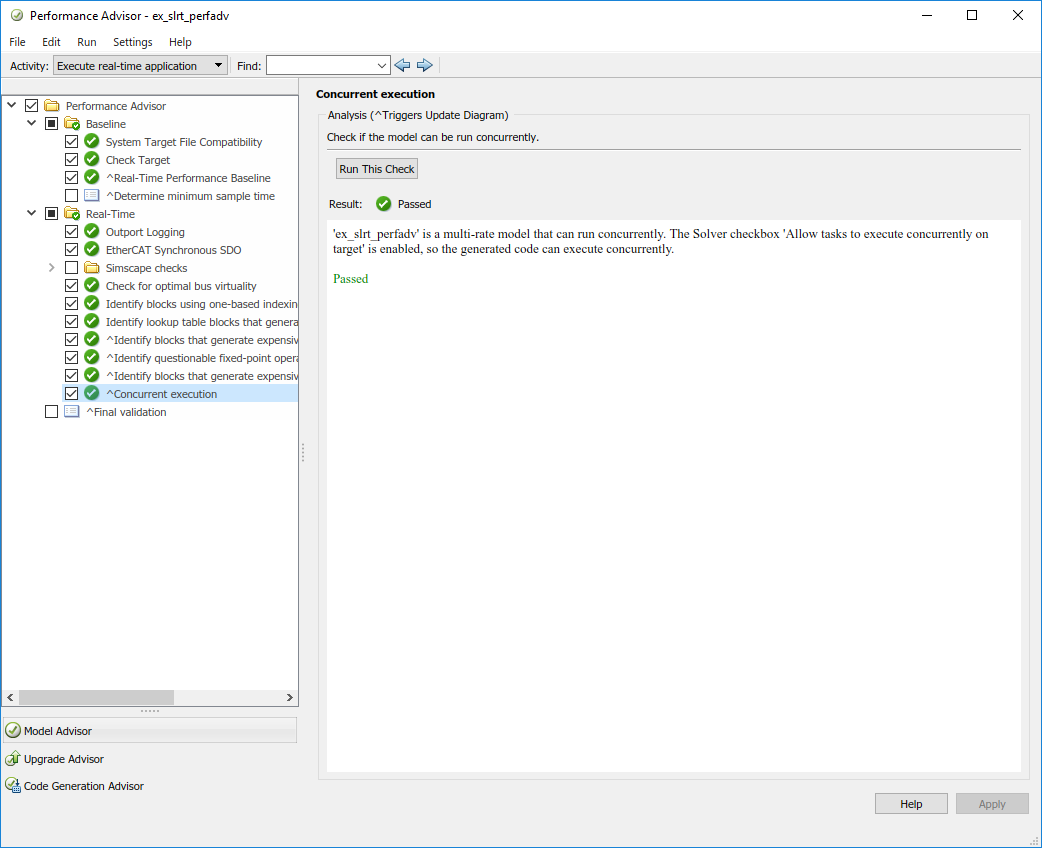Uncheck System Target File Compatibility checkbox
The image size is (1042, 848).
click(x=71, y=142)
